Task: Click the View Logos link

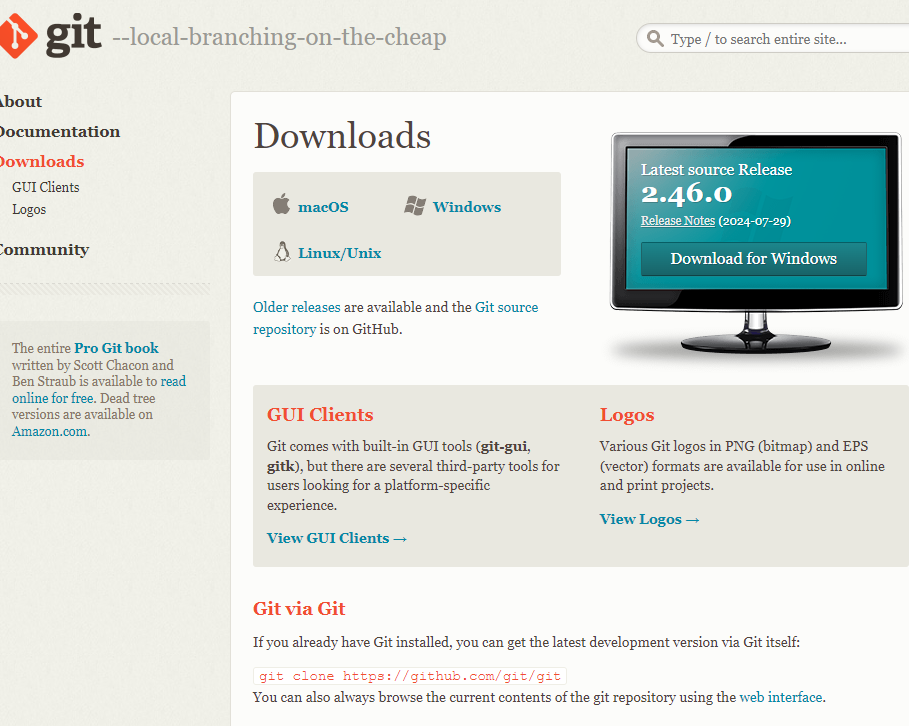Action: pyautogui.click(x=649, y=519)
